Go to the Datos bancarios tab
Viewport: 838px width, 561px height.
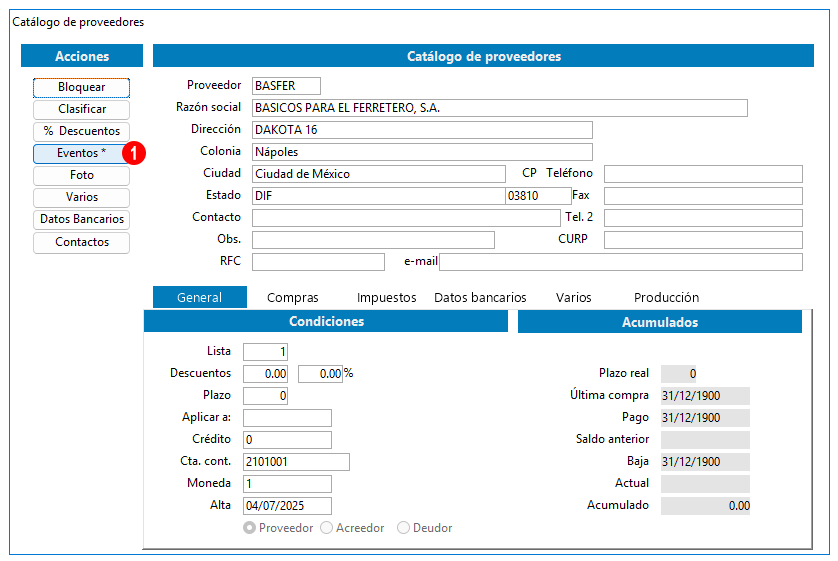[480, 298]
